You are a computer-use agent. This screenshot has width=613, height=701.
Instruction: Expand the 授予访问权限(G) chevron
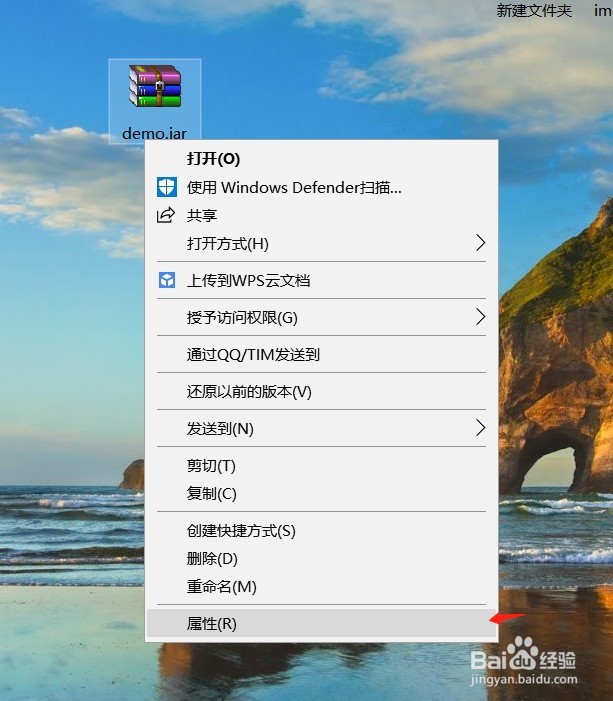(x=480, y=317)
